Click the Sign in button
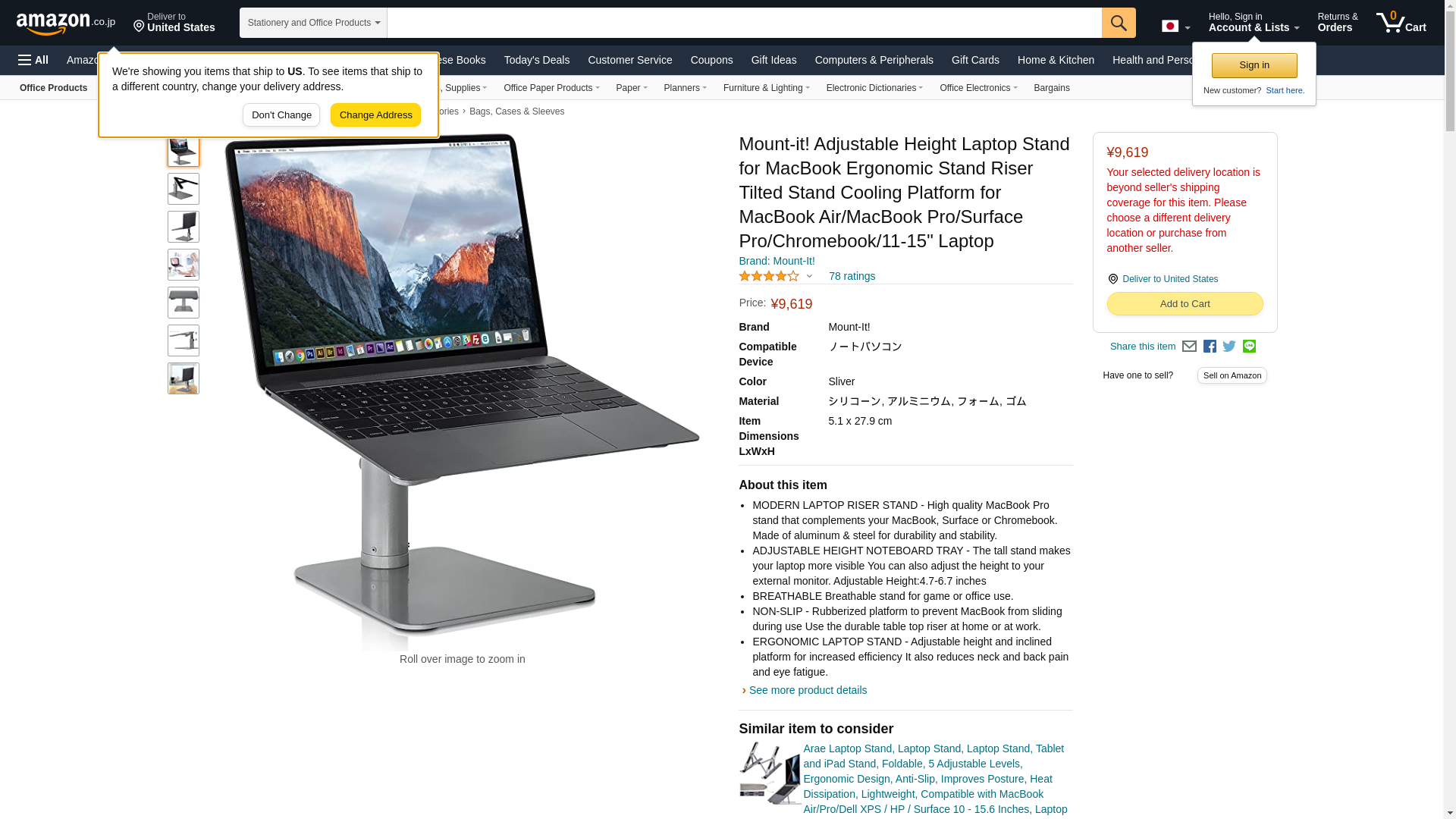 coord(1254,66)
